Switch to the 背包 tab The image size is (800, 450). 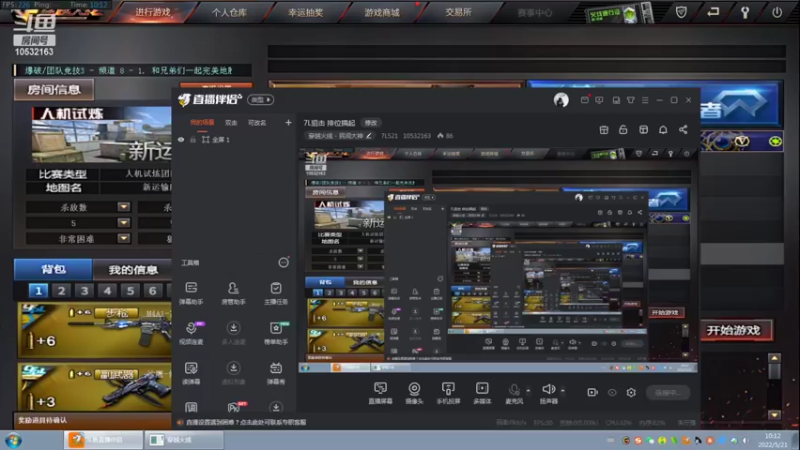click(53, 269)
